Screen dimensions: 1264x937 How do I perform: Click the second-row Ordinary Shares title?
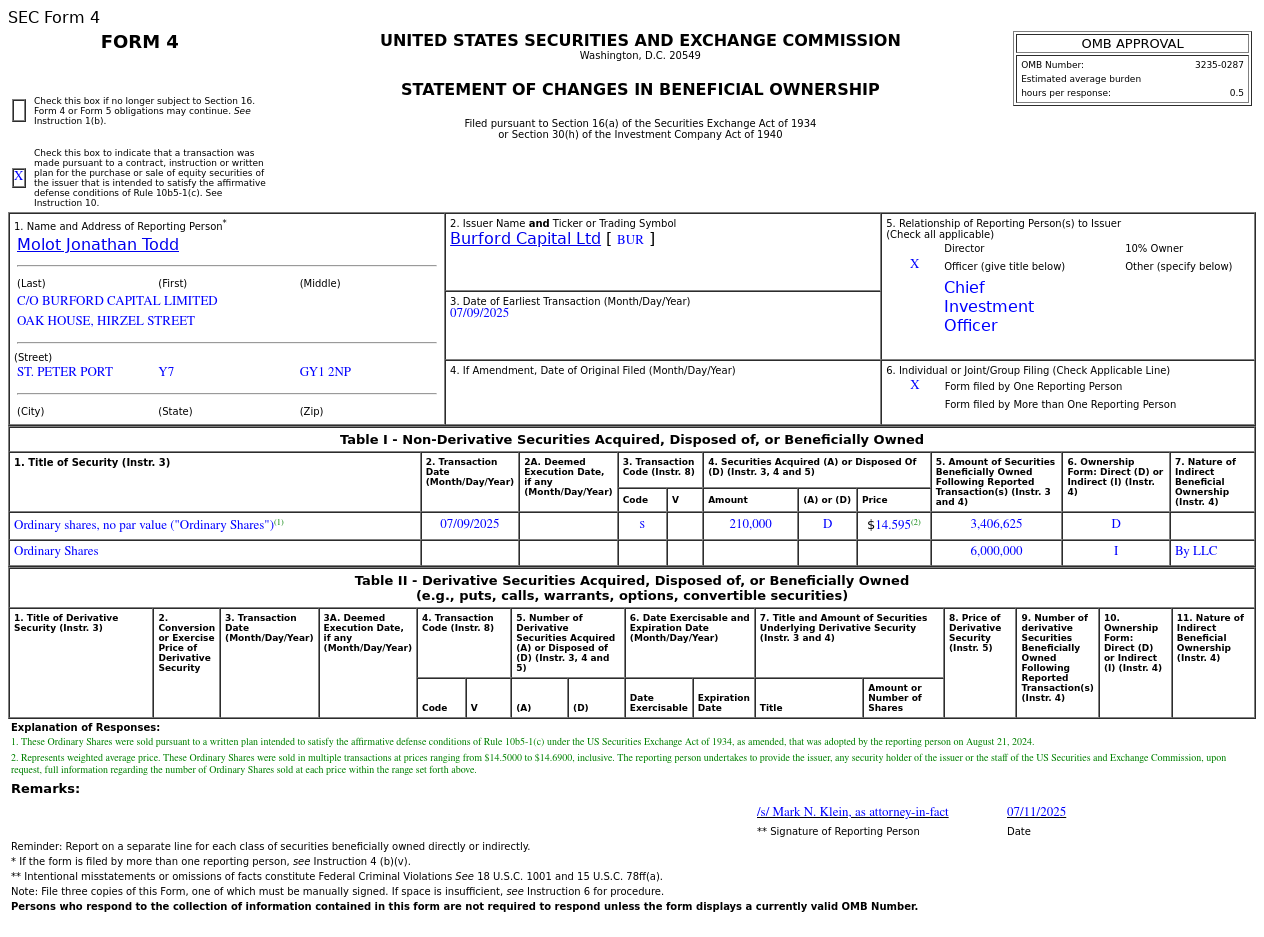pos(56,552)
